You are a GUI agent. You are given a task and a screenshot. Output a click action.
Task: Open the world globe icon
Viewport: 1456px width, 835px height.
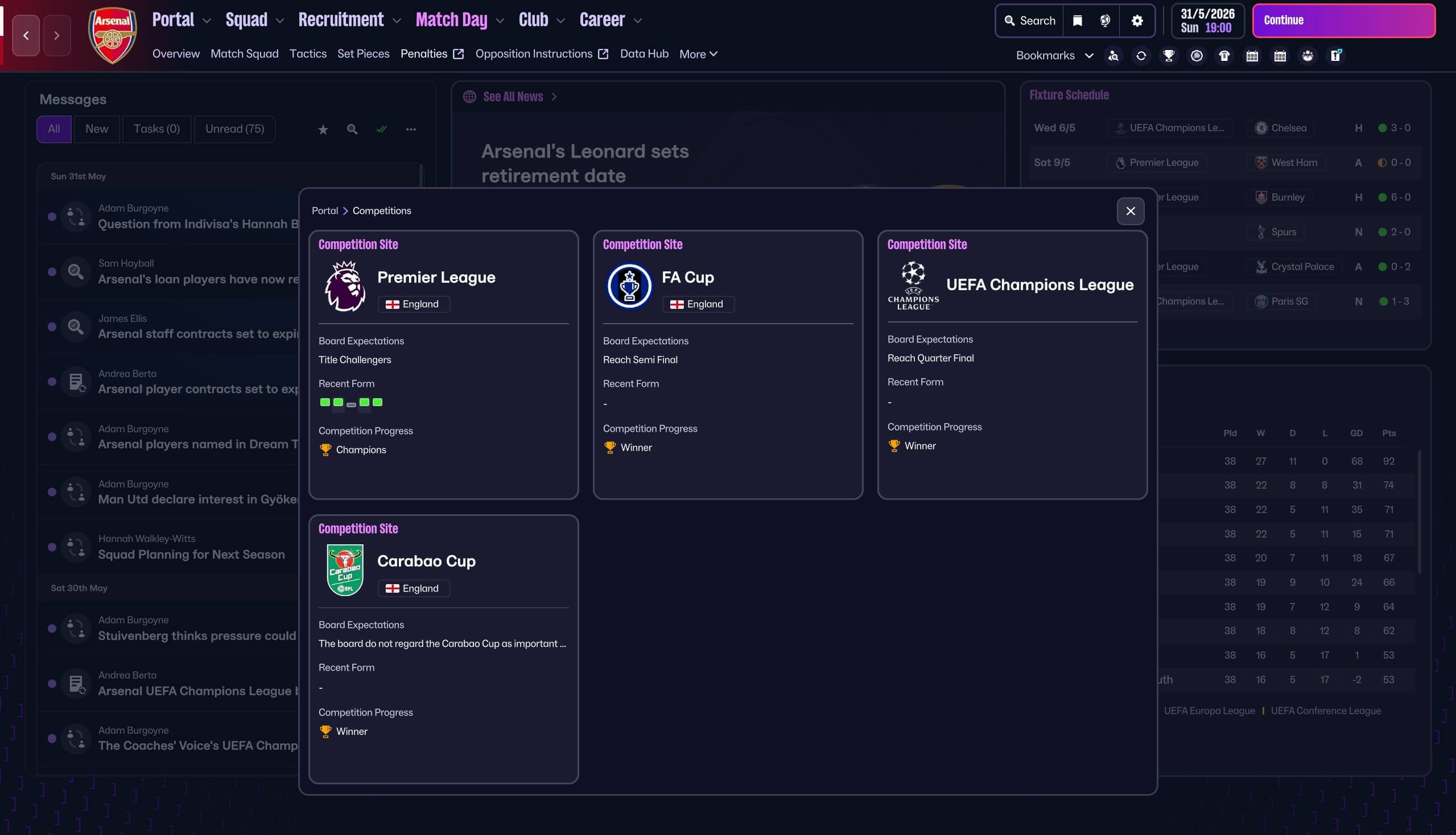pyautogui.click(x=1105, y=20)
